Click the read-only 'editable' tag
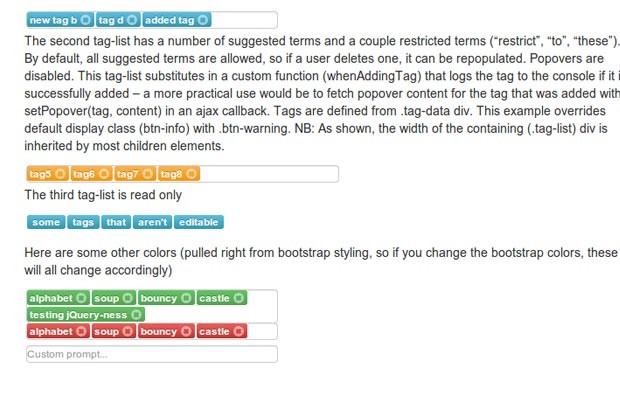Image resolution: width=620 pixels, height=400 pixels. tap(198, 222)
